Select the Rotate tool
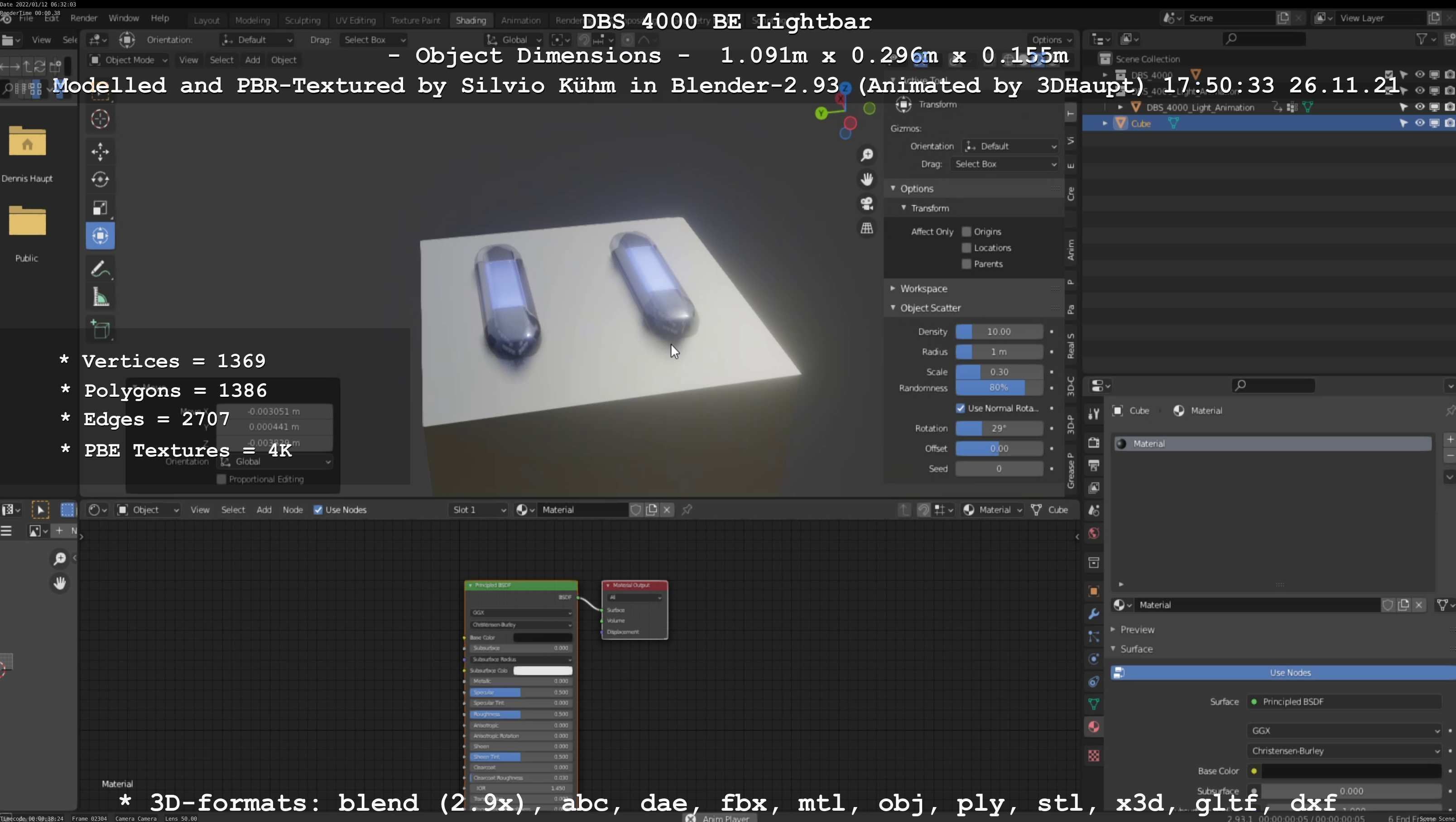1456x822 pixels. tap(100, 180)
